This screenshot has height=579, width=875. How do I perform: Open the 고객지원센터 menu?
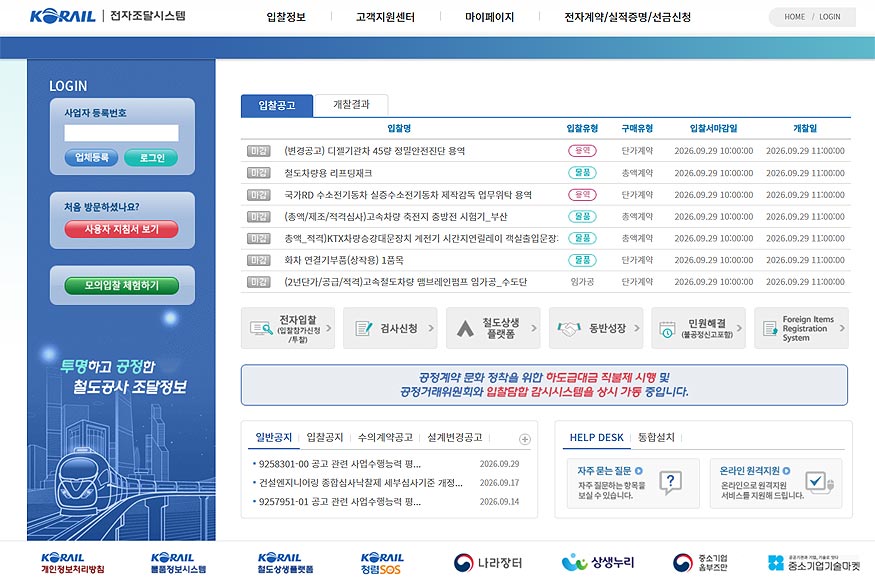[x=385, y=17]
